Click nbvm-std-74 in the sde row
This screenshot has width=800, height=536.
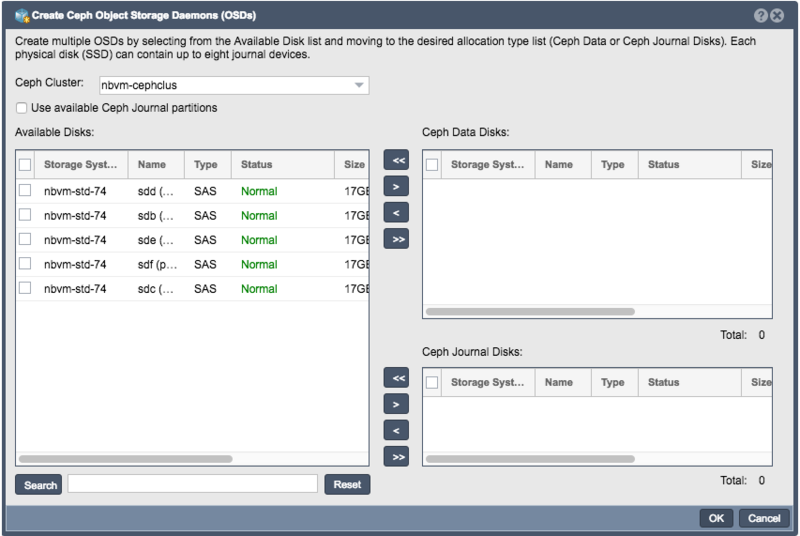pos(75,240)
